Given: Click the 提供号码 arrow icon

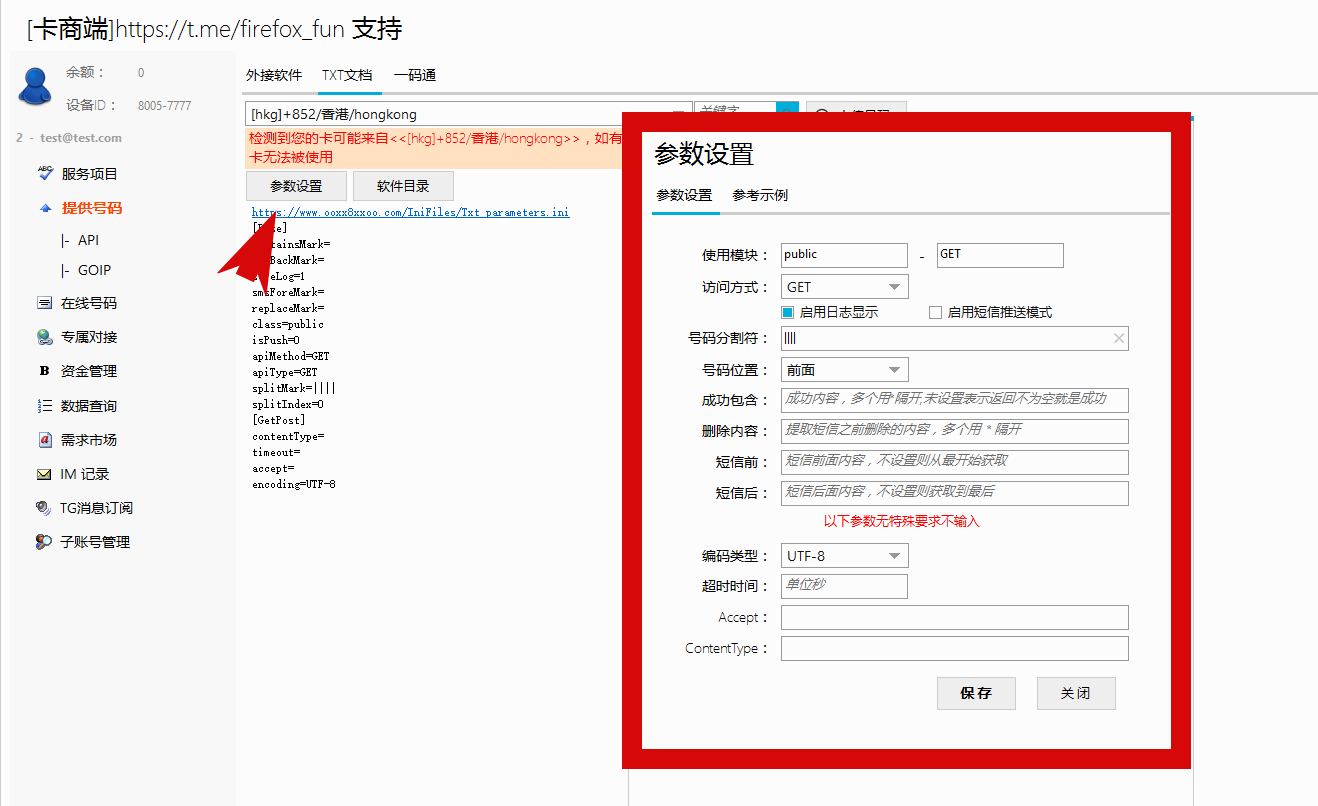Looking at the screenshot, I should 44,209.
